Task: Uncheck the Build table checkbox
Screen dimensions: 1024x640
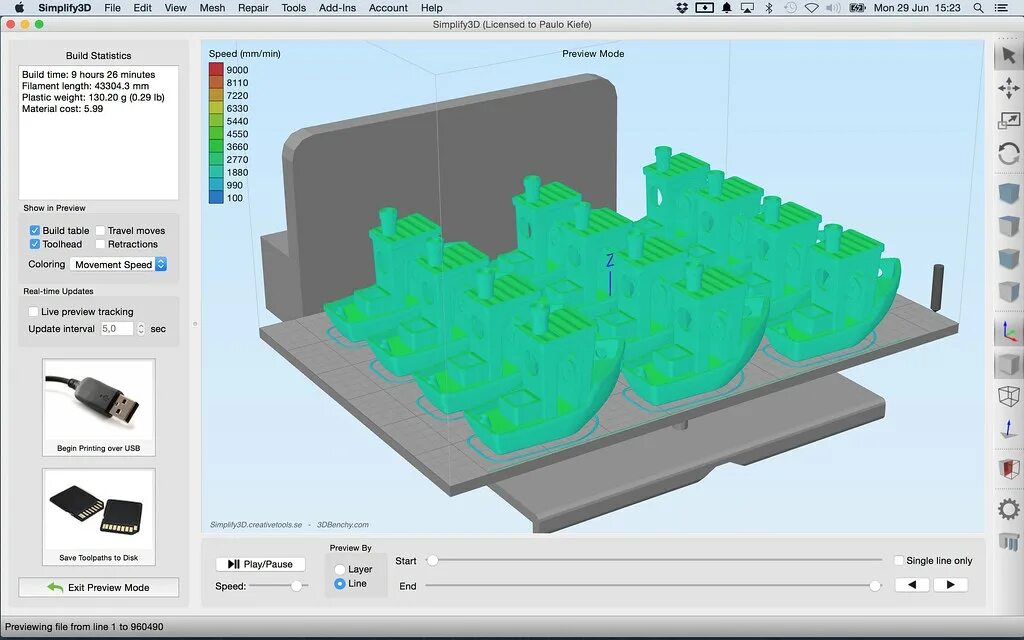Action: pyautogui.click(x=35, y=231)
